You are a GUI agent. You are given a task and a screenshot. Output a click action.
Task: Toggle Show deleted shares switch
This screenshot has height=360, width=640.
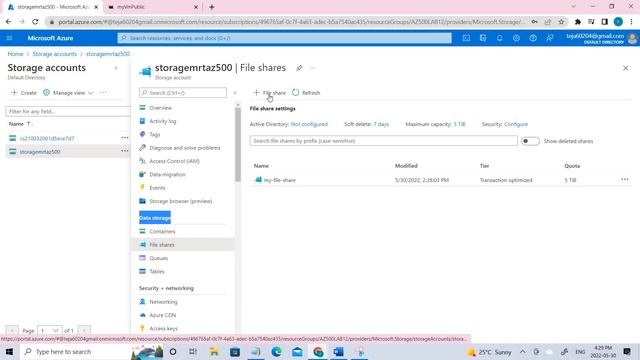(x=530, y=141)
